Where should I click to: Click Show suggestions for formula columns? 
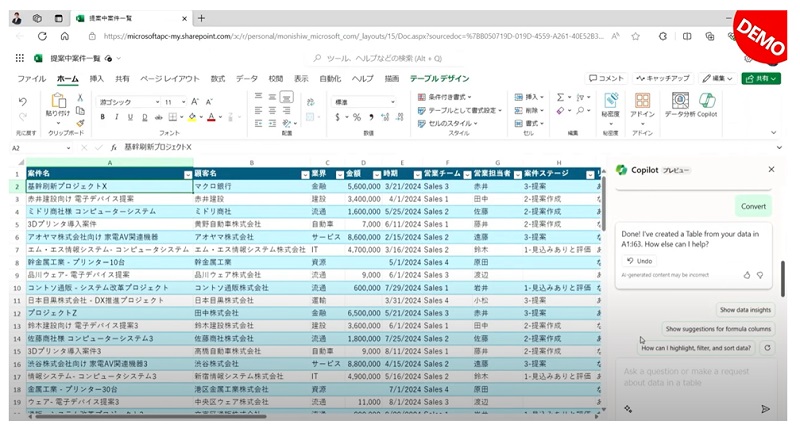[x=718, y=329]
